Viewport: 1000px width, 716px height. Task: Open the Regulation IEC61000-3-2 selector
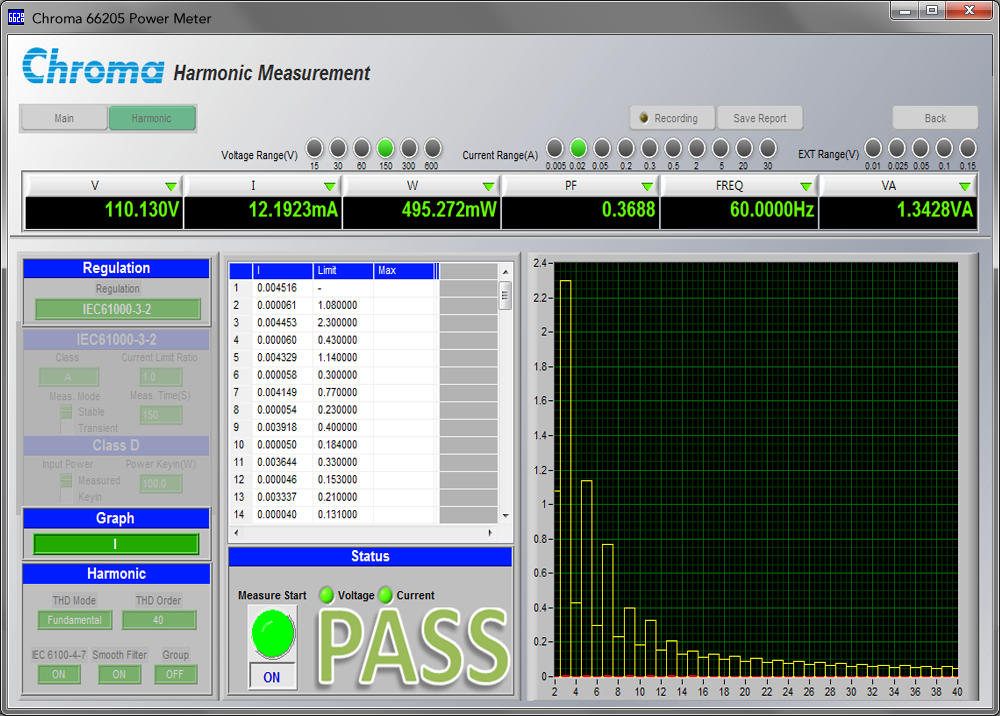(117, 309)
